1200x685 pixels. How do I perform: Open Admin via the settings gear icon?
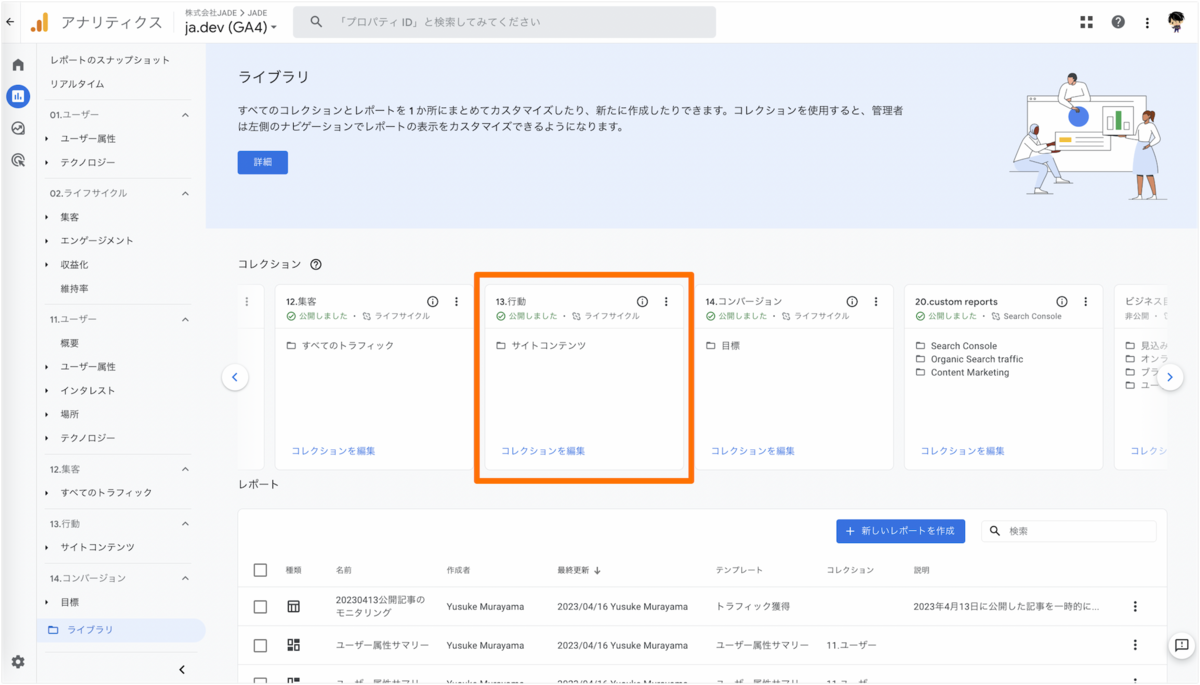point(17,661)
